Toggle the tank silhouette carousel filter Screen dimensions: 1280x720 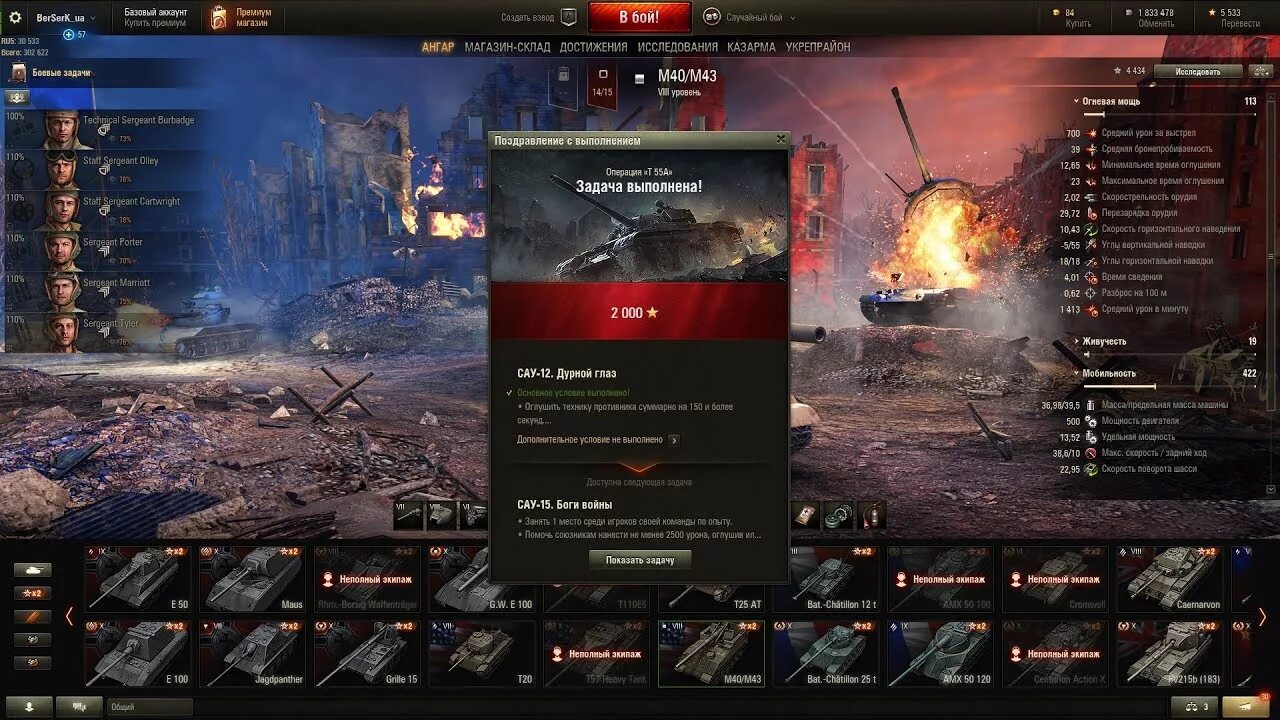point(32,569)
